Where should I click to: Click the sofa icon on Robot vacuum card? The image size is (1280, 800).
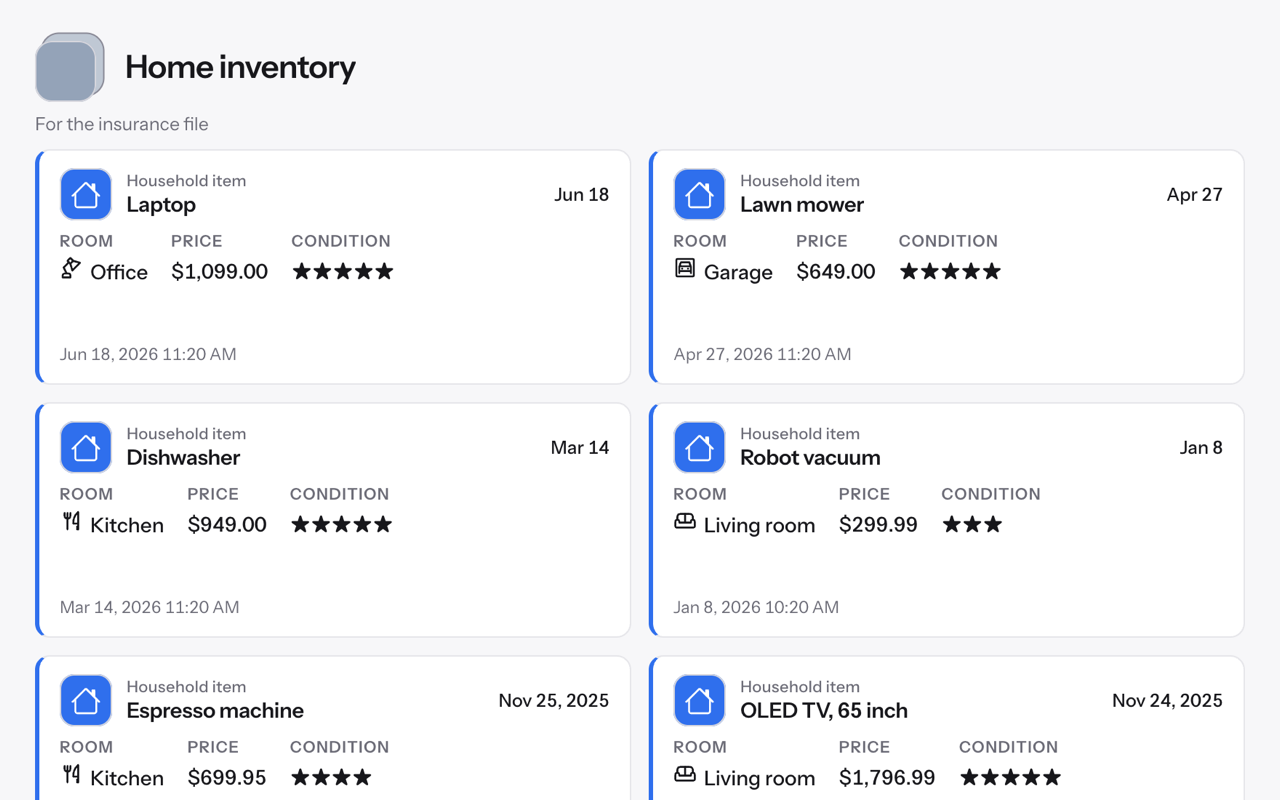[x=685, y=522]
